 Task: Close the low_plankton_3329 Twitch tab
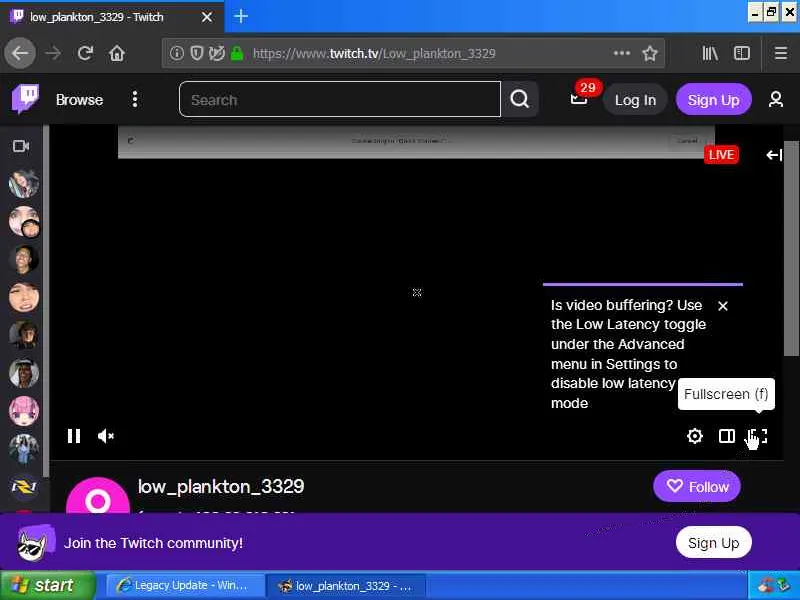[x=207, y=17]
